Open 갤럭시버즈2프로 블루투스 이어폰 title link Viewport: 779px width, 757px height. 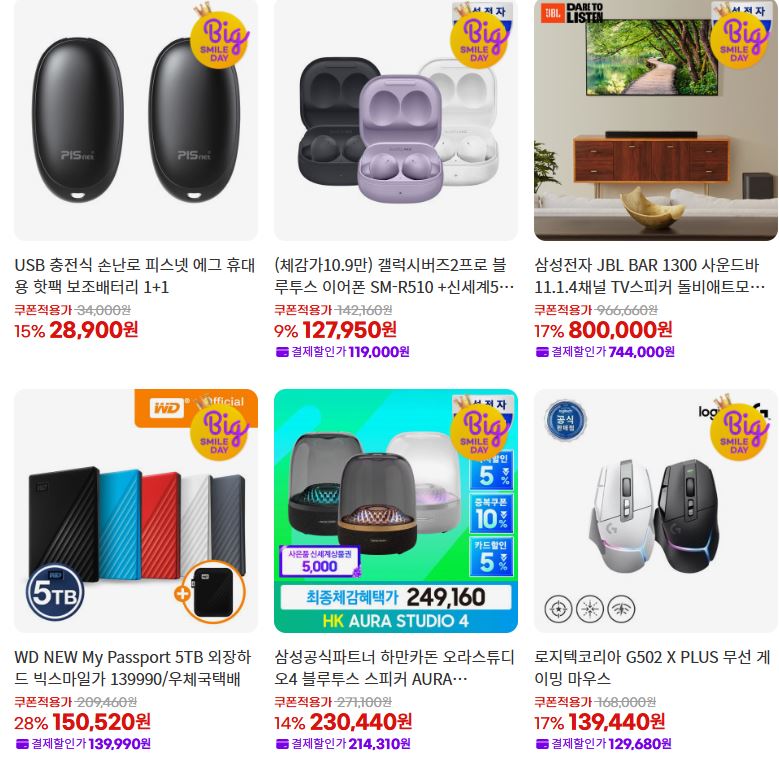394,276
